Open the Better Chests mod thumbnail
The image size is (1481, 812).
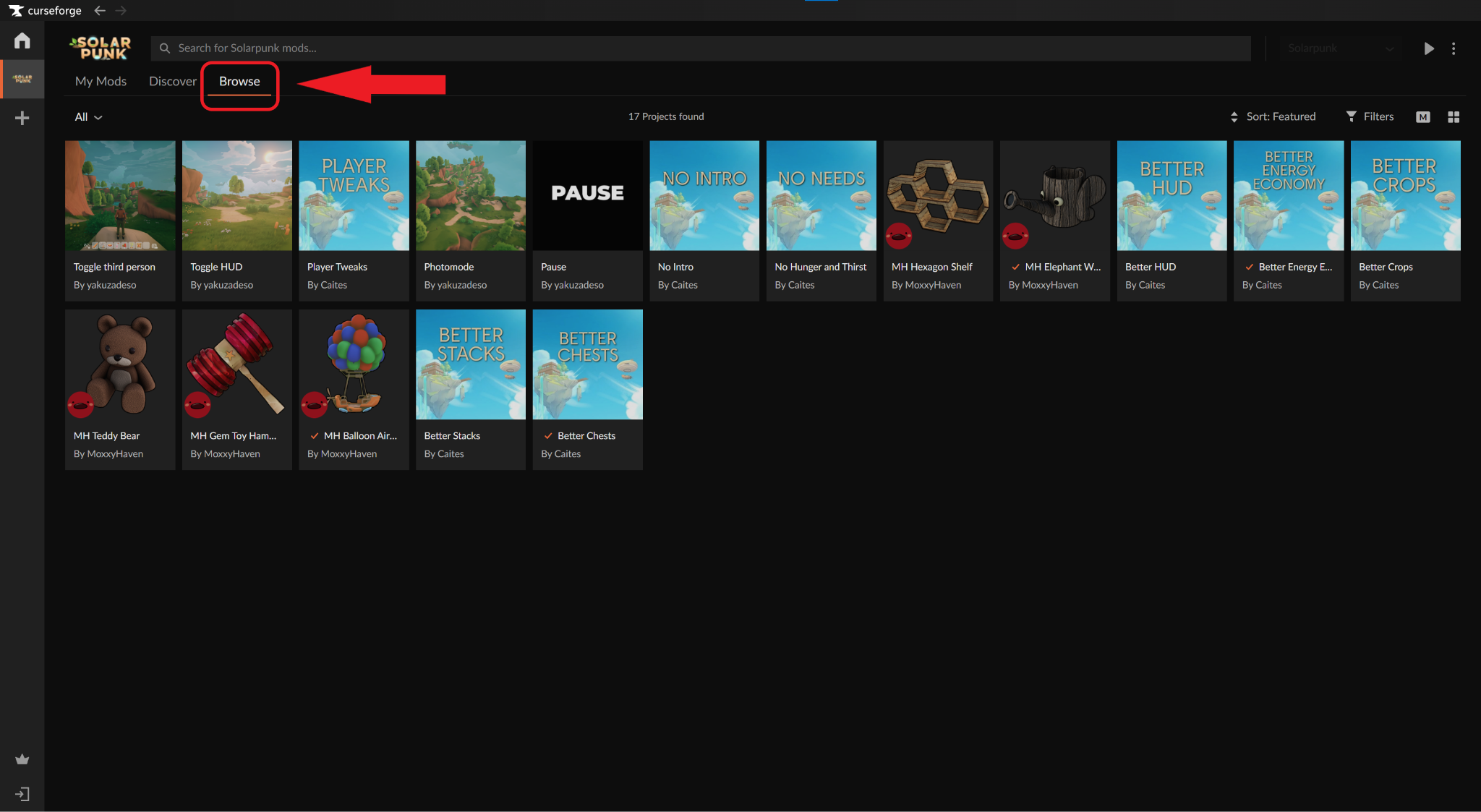tap(587, 364)
